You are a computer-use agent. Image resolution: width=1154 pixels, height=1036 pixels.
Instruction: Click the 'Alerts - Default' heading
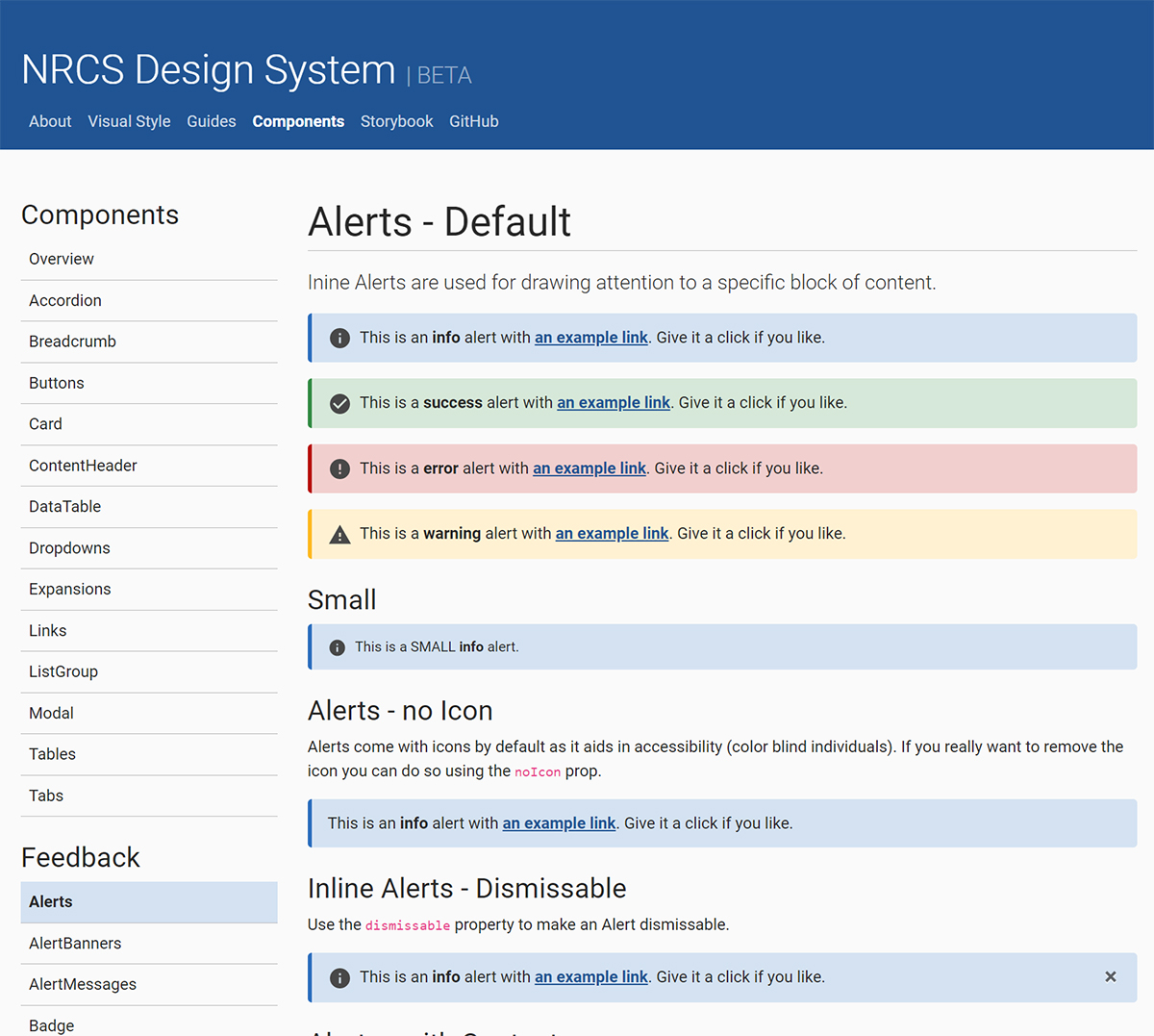pyautogui.click(x=439, y=222)
